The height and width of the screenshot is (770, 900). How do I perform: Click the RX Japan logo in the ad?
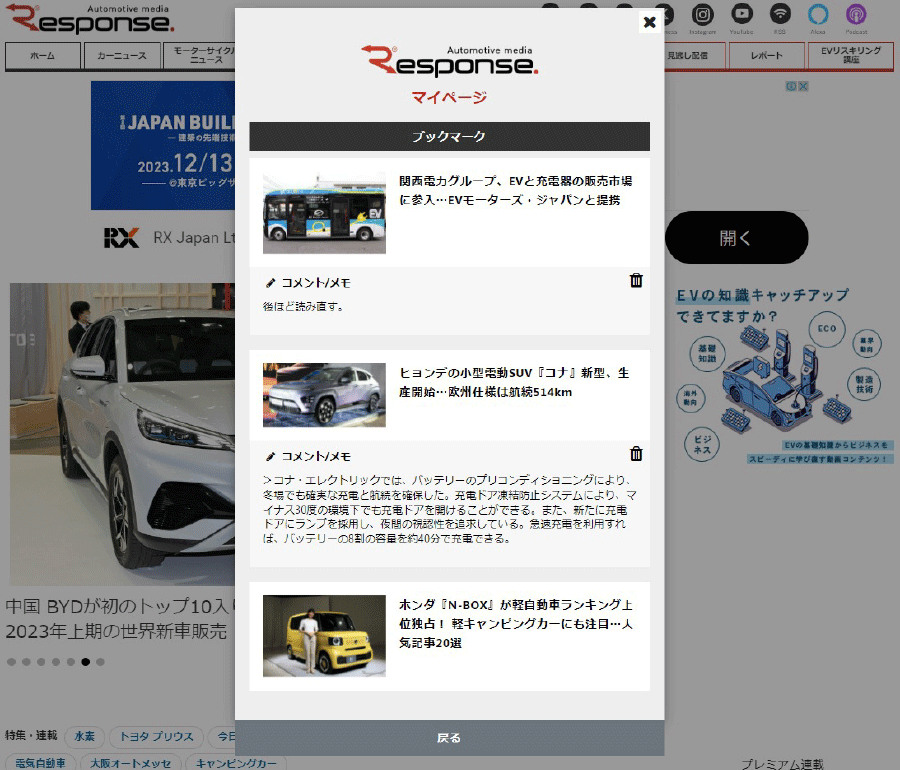(122, 238)
